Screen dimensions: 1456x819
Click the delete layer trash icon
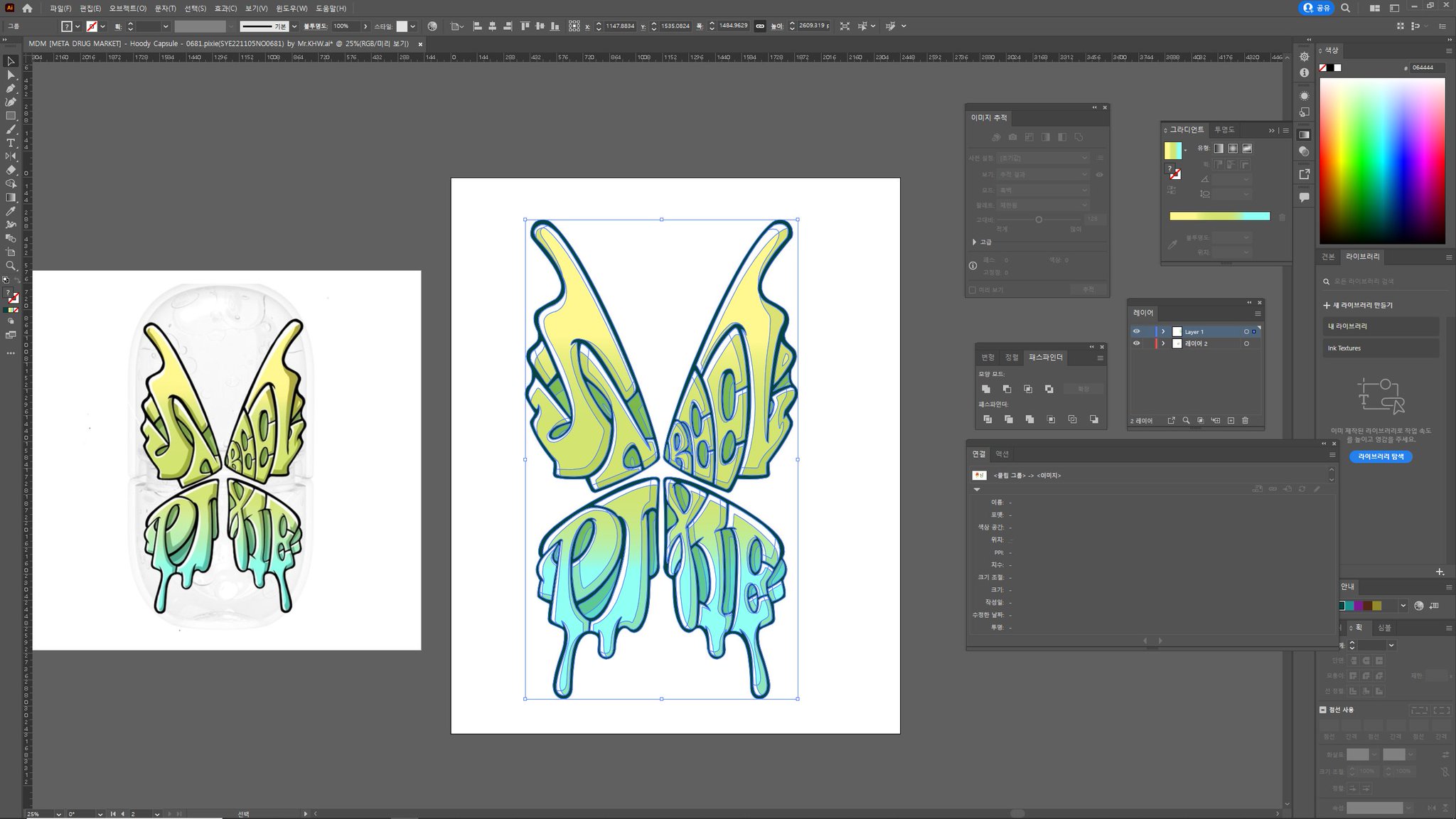(x=1245, y=421)
